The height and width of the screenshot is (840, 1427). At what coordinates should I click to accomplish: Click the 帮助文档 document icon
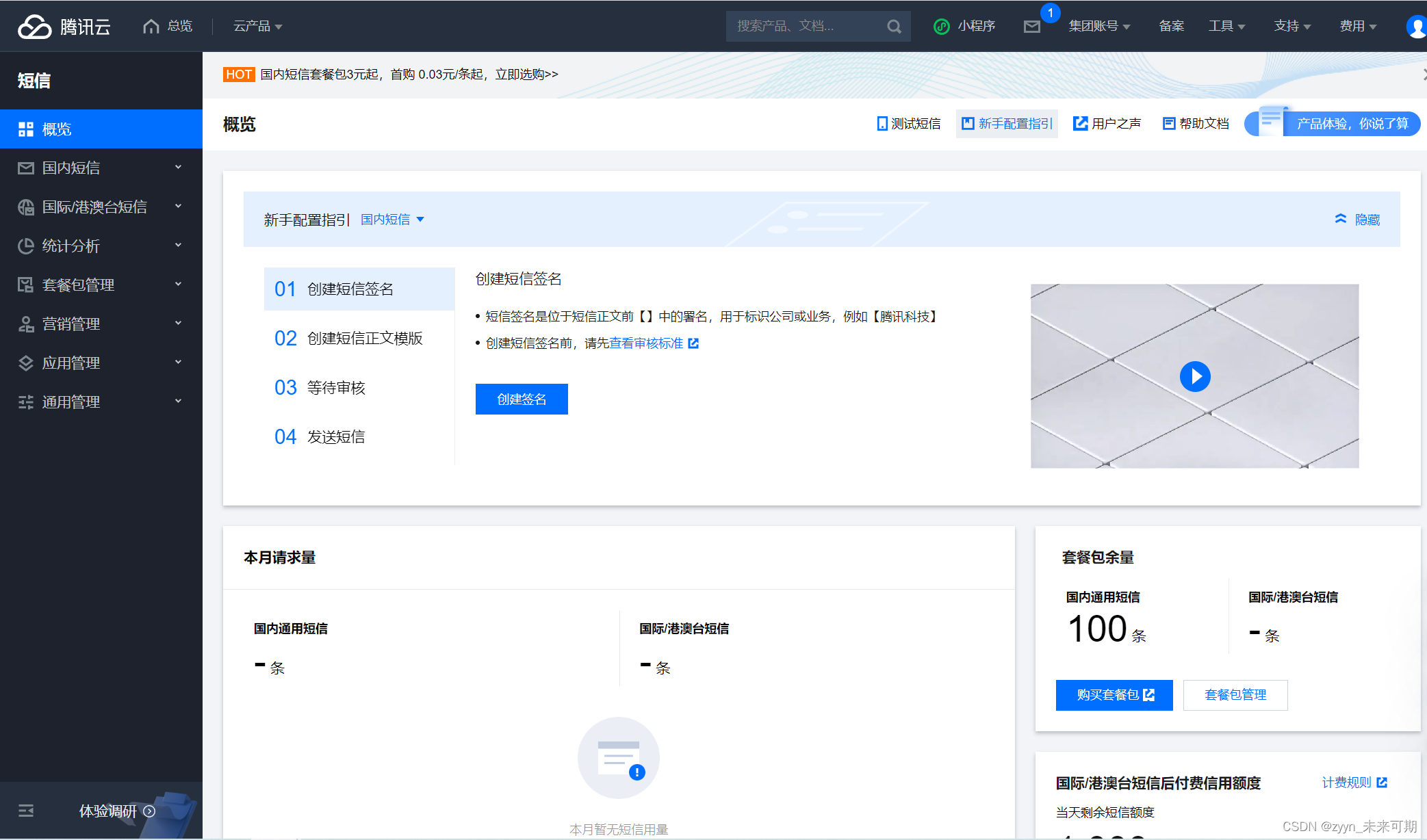coord(1169,123)
